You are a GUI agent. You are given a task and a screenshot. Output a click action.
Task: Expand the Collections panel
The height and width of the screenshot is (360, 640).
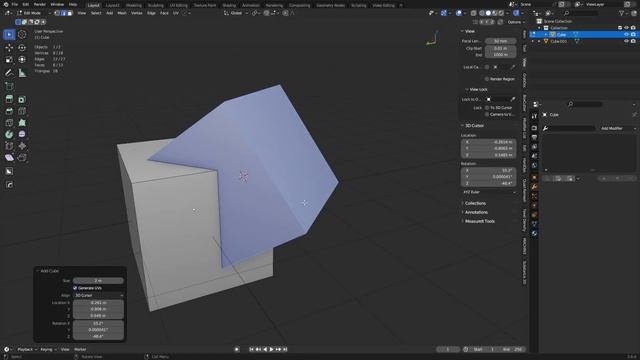tap(475, 203)
